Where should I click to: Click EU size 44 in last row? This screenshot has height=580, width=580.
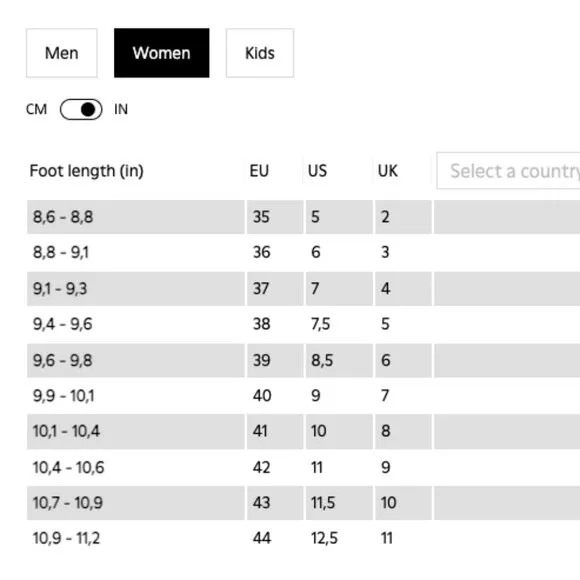click(275, 538)
